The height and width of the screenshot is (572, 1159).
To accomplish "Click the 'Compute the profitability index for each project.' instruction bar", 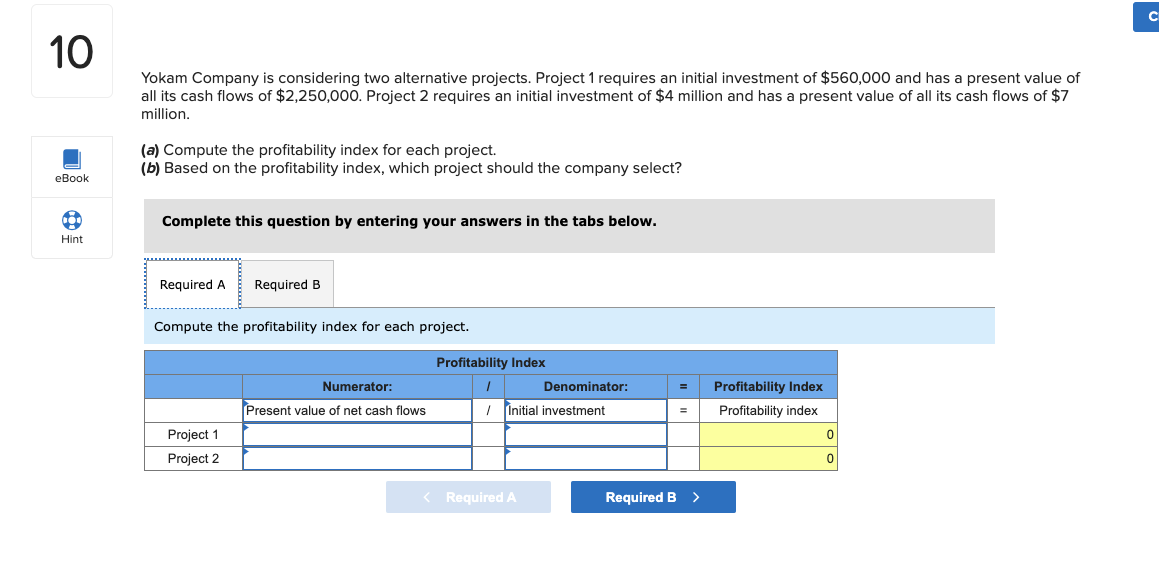I will click(x=569, y=326).
